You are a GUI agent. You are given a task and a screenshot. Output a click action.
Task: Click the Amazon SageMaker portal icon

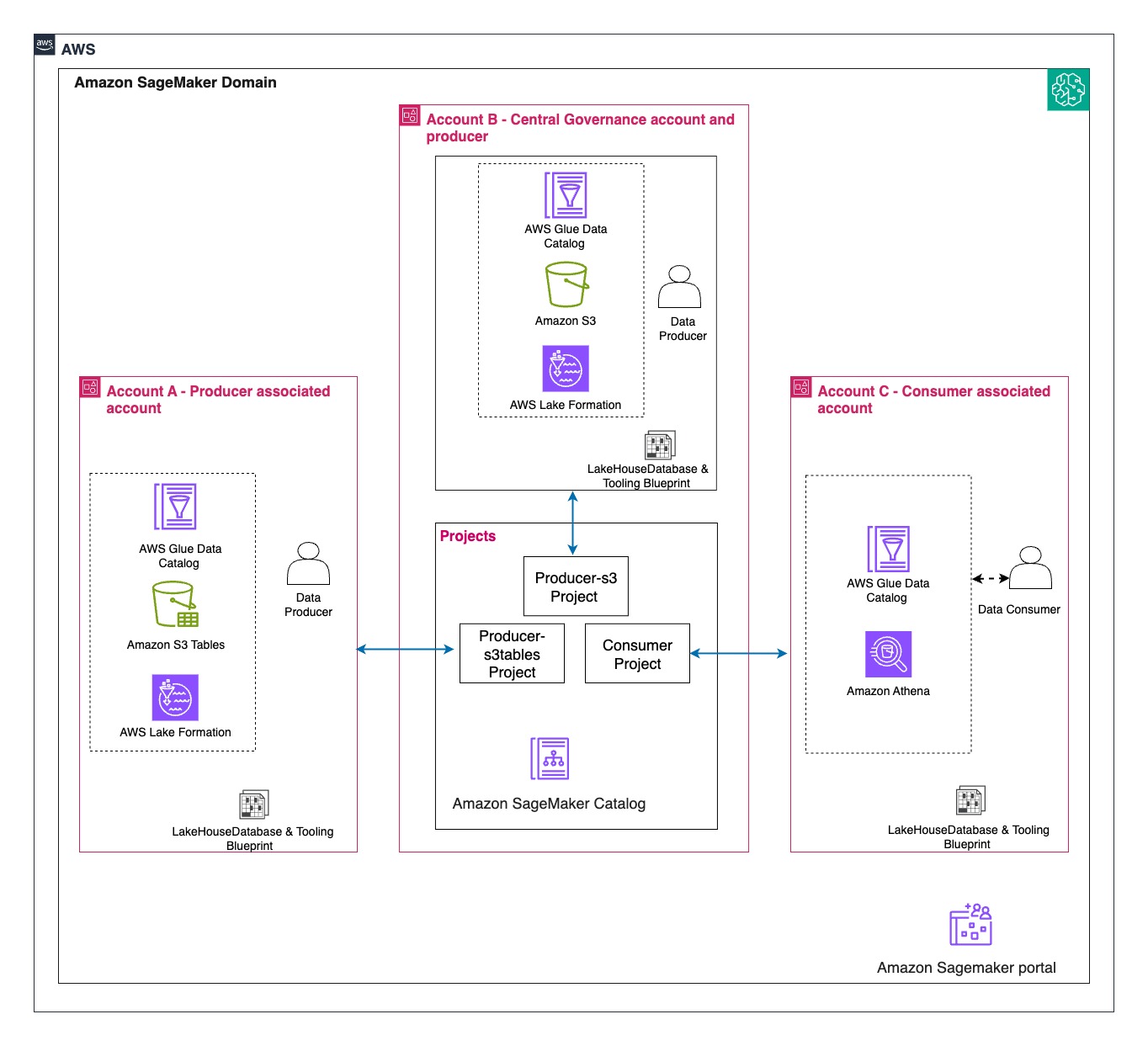coord(970,924)
